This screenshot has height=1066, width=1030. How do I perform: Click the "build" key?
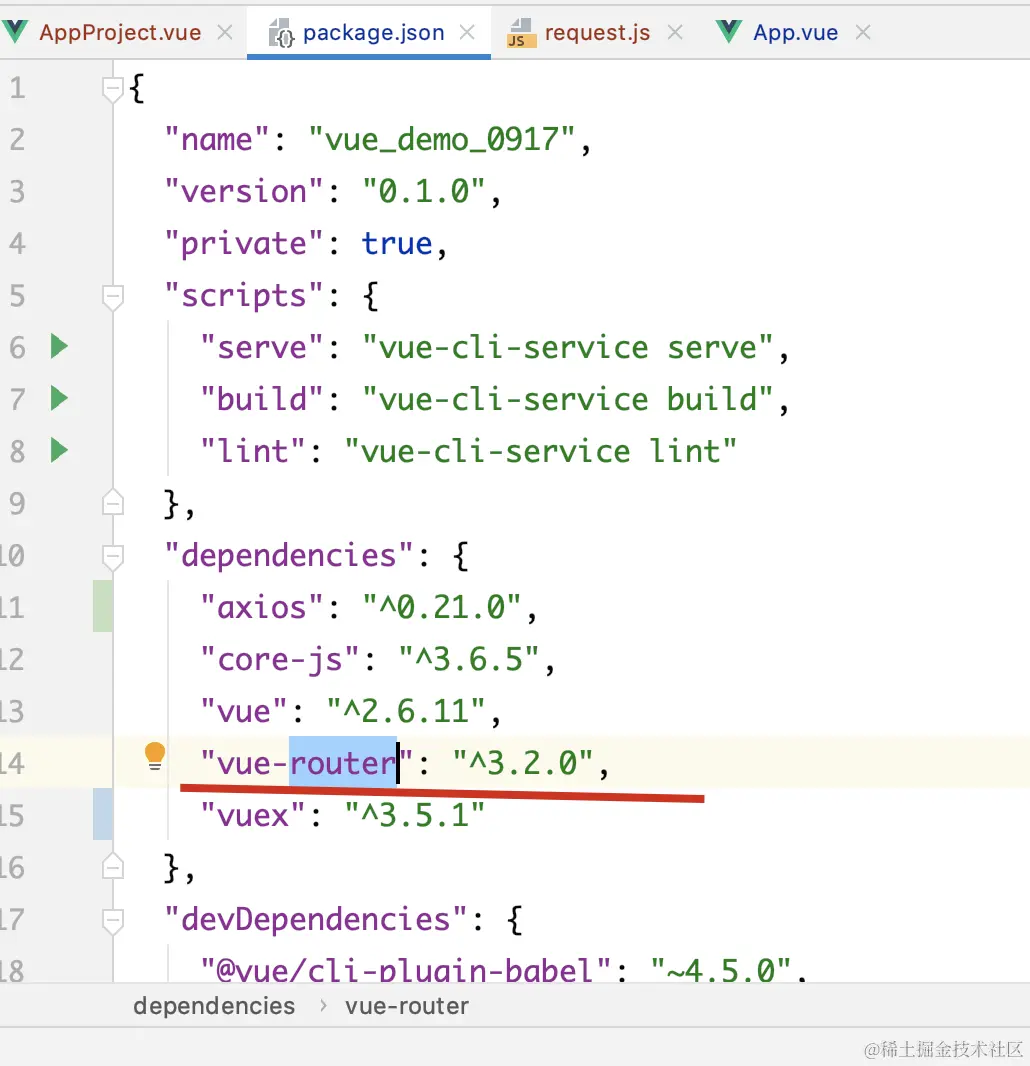coord(262,399)
